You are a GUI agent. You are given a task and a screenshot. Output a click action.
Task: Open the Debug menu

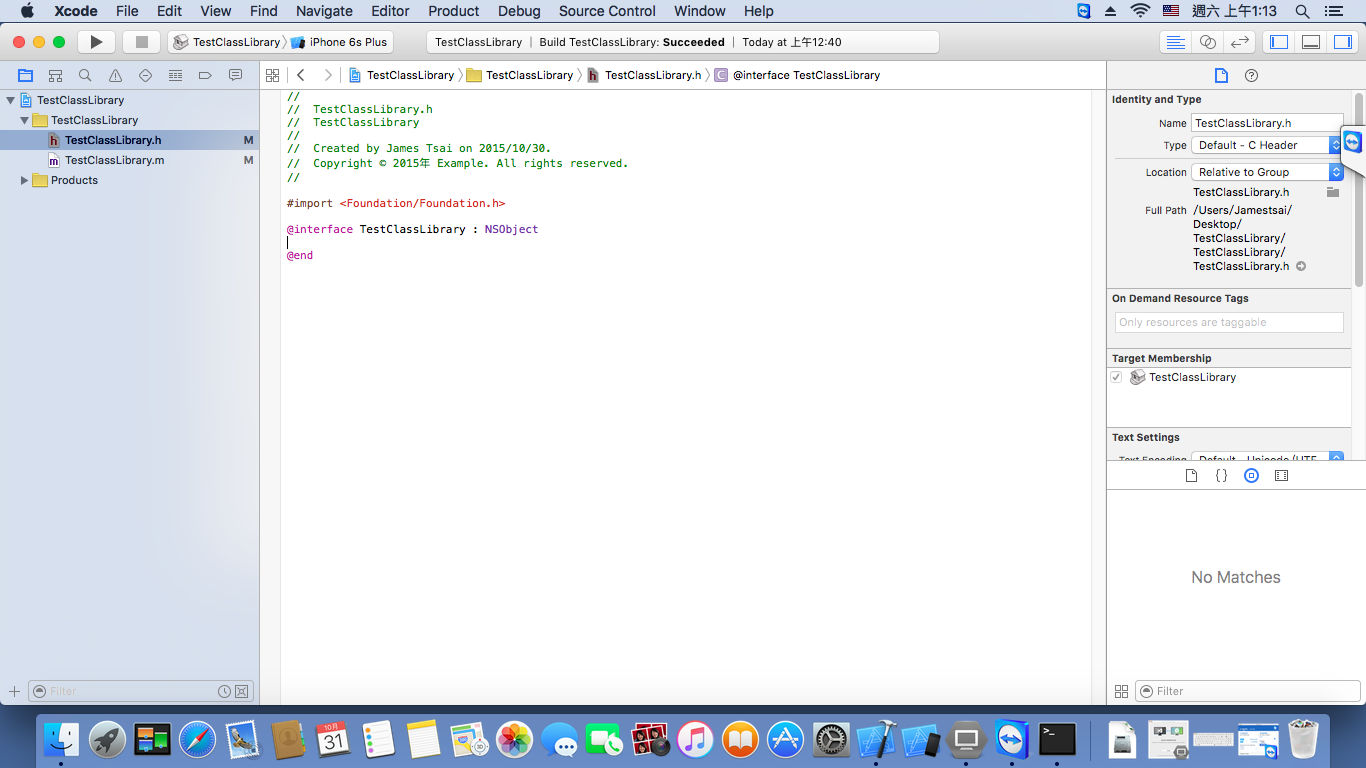tap(519, 11)
